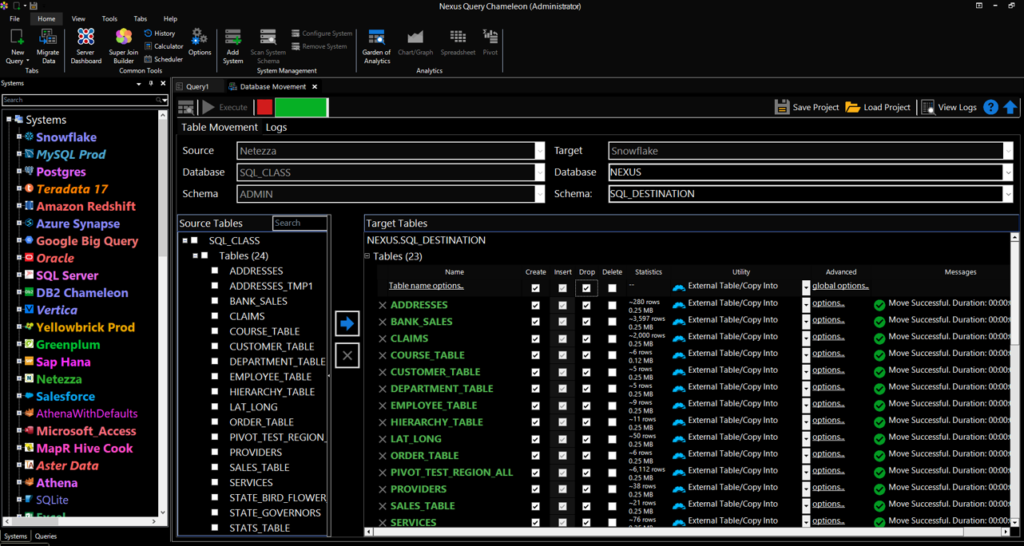Launch Migrate Data
The height and width of the screenshot is (546, 1024).
[48, 46]
